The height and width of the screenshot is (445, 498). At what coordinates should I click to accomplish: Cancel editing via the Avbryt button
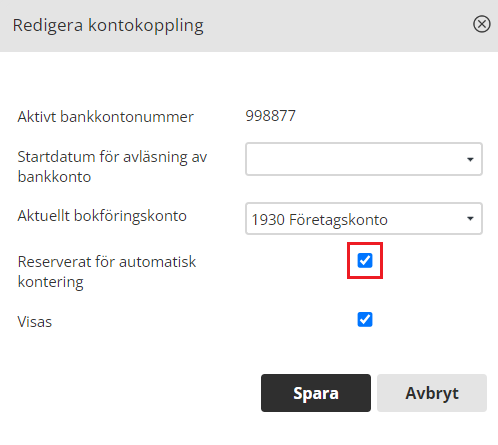click(432, 393)
